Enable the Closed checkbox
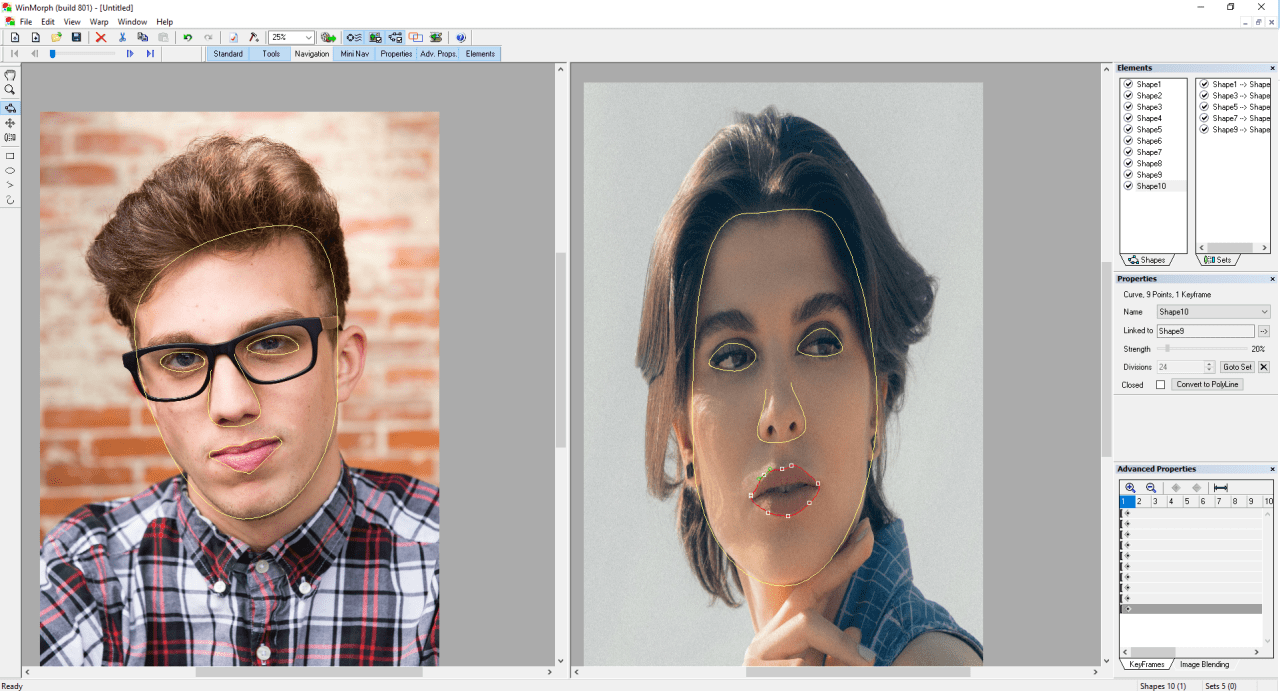 click(x=1160, y=385)
